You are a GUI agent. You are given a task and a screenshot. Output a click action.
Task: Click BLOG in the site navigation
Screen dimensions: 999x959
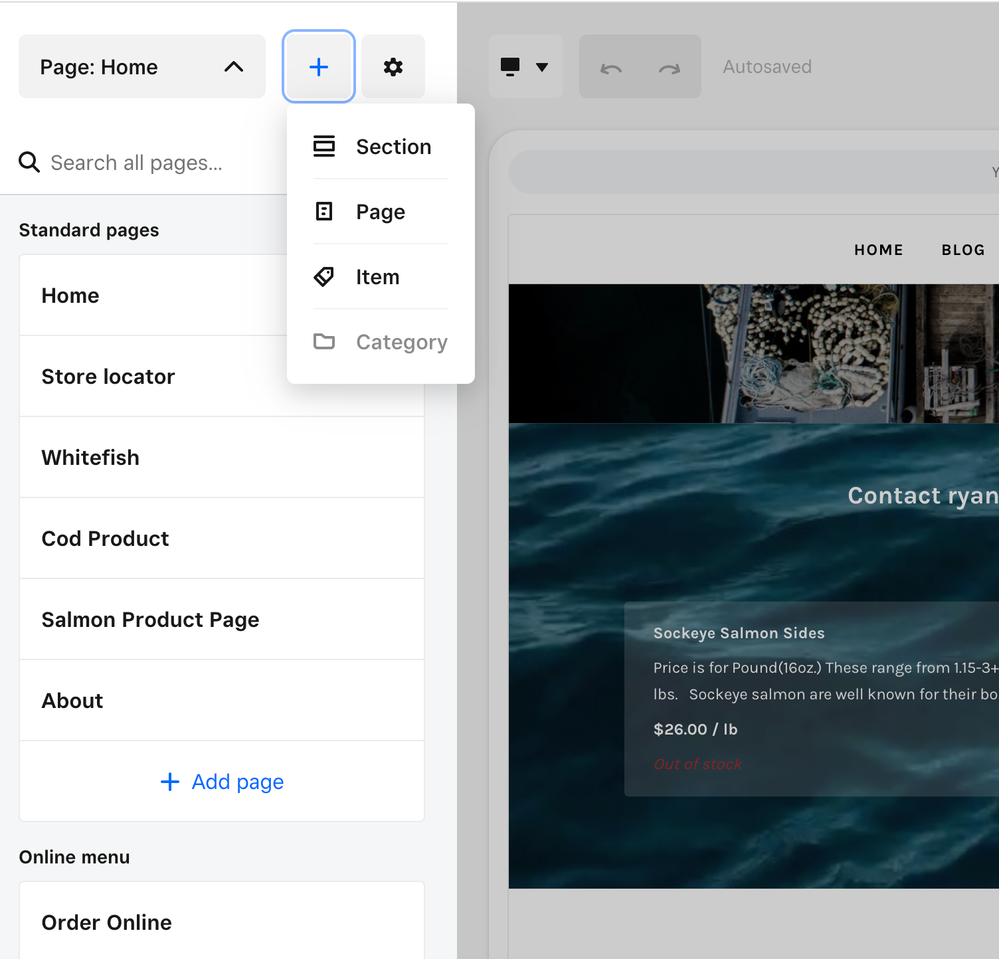[x=963, y=250]
